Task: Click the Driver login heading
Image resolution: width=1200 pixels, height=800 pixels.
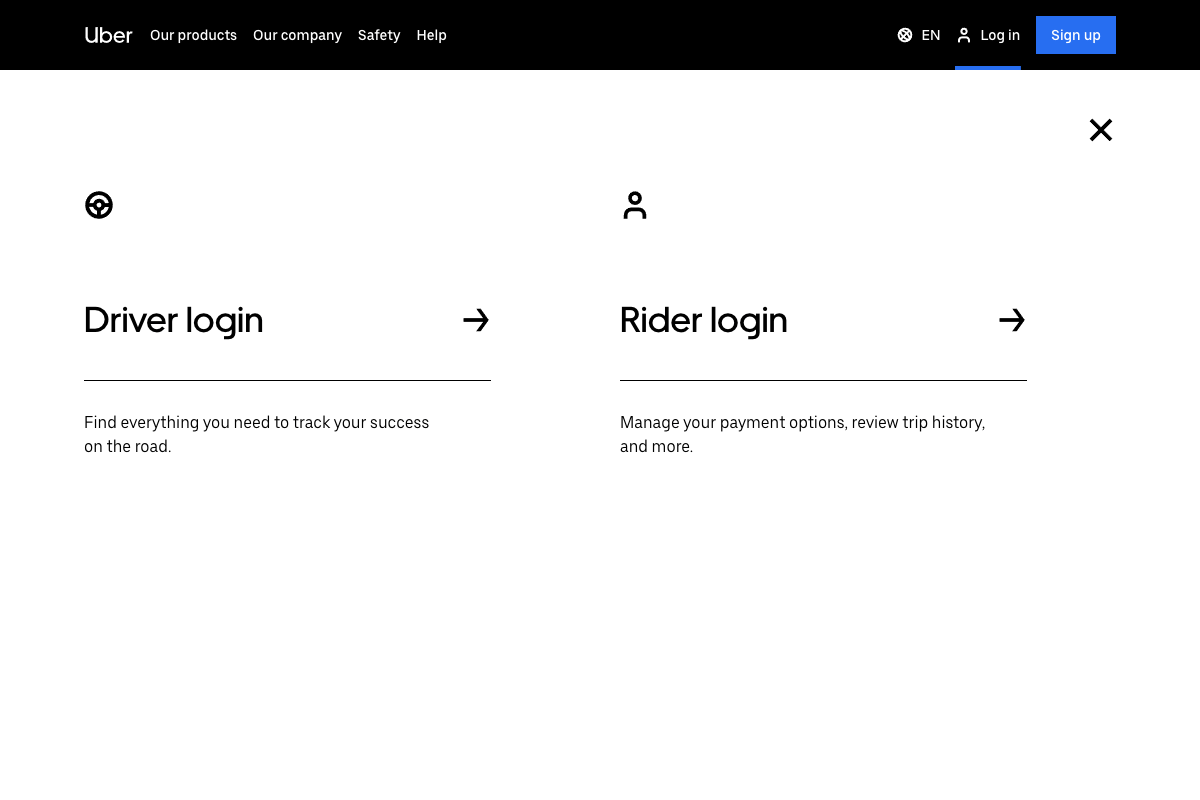Action: [x=173, y=320]
